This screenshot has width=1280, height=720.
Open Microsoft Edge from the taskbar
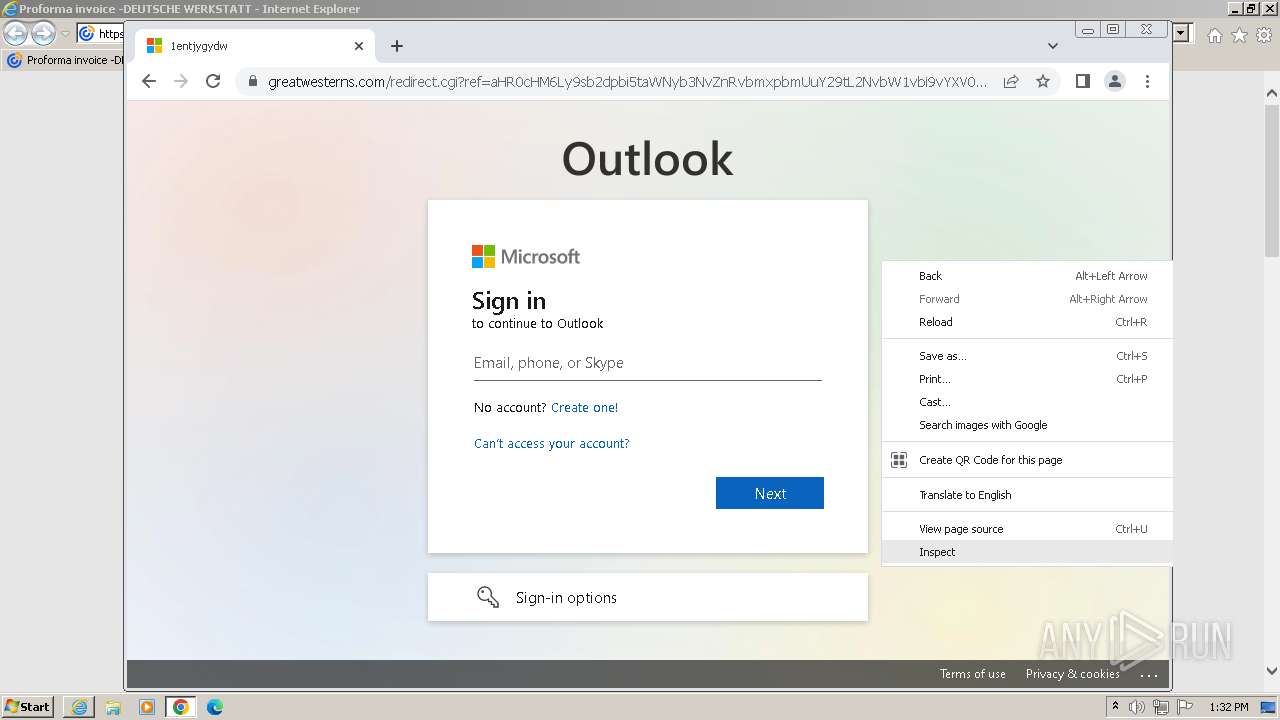(215, 707)
